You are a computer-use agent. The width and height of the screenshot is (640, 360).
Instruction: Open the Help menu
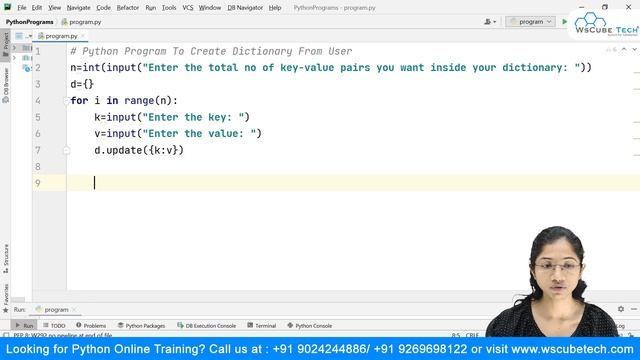(275, 7)
